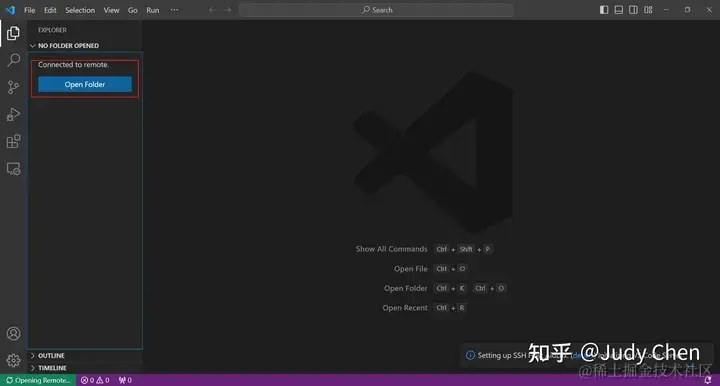Show more menus via the ellipsis
Screen dimensions: 720x386
174,10
